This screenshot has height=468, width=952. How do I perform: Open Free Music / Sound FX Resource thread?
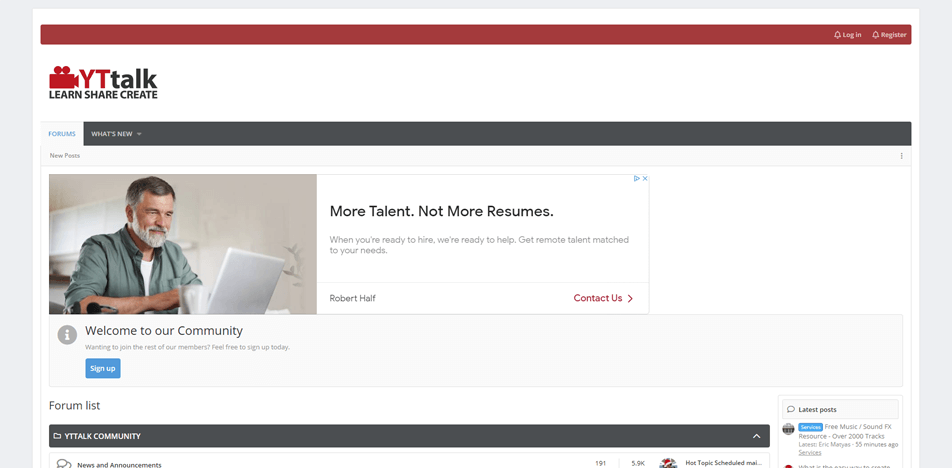coord(844,432)
